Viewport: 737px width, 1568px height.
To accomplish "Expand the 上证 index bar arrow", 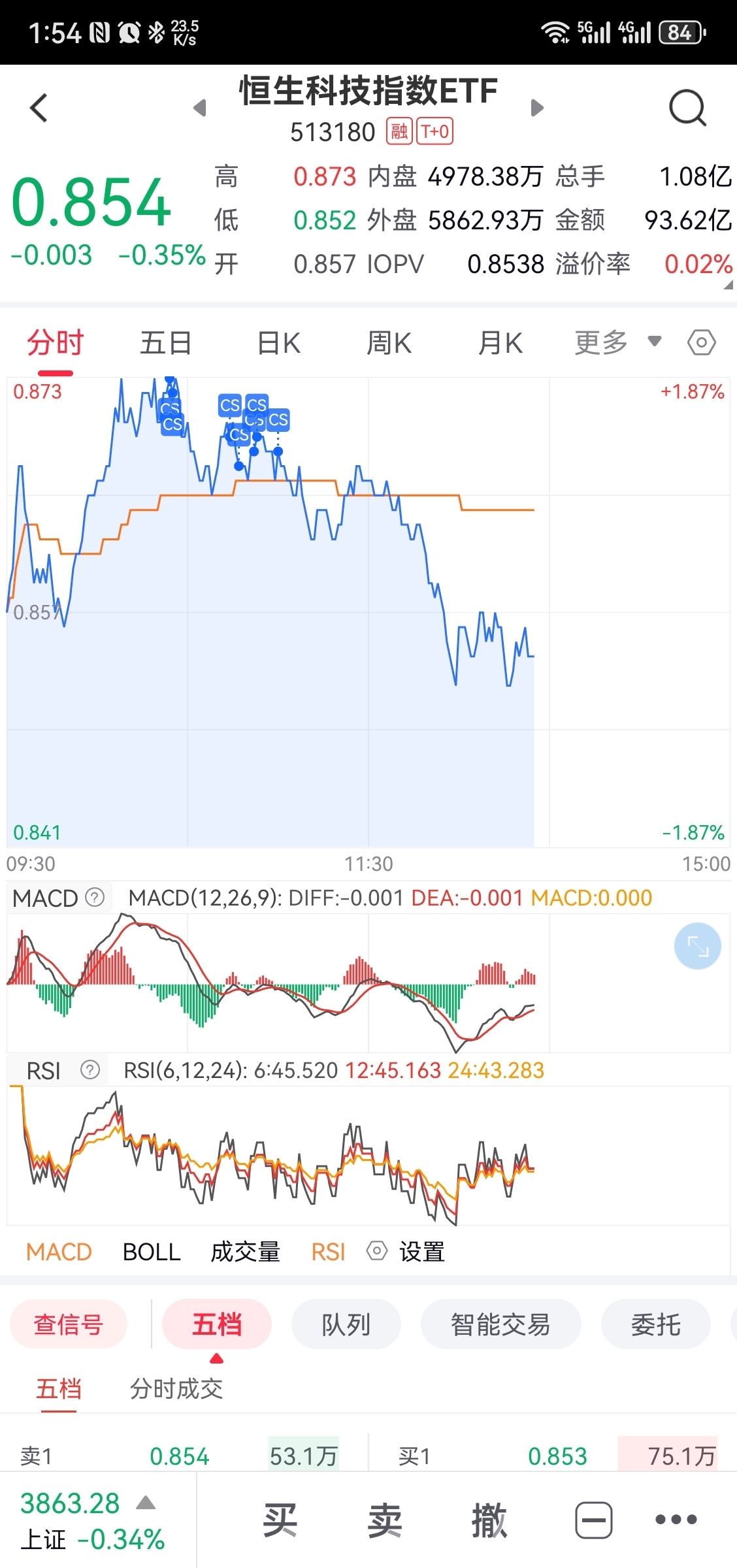I will tap(146, 1503).
